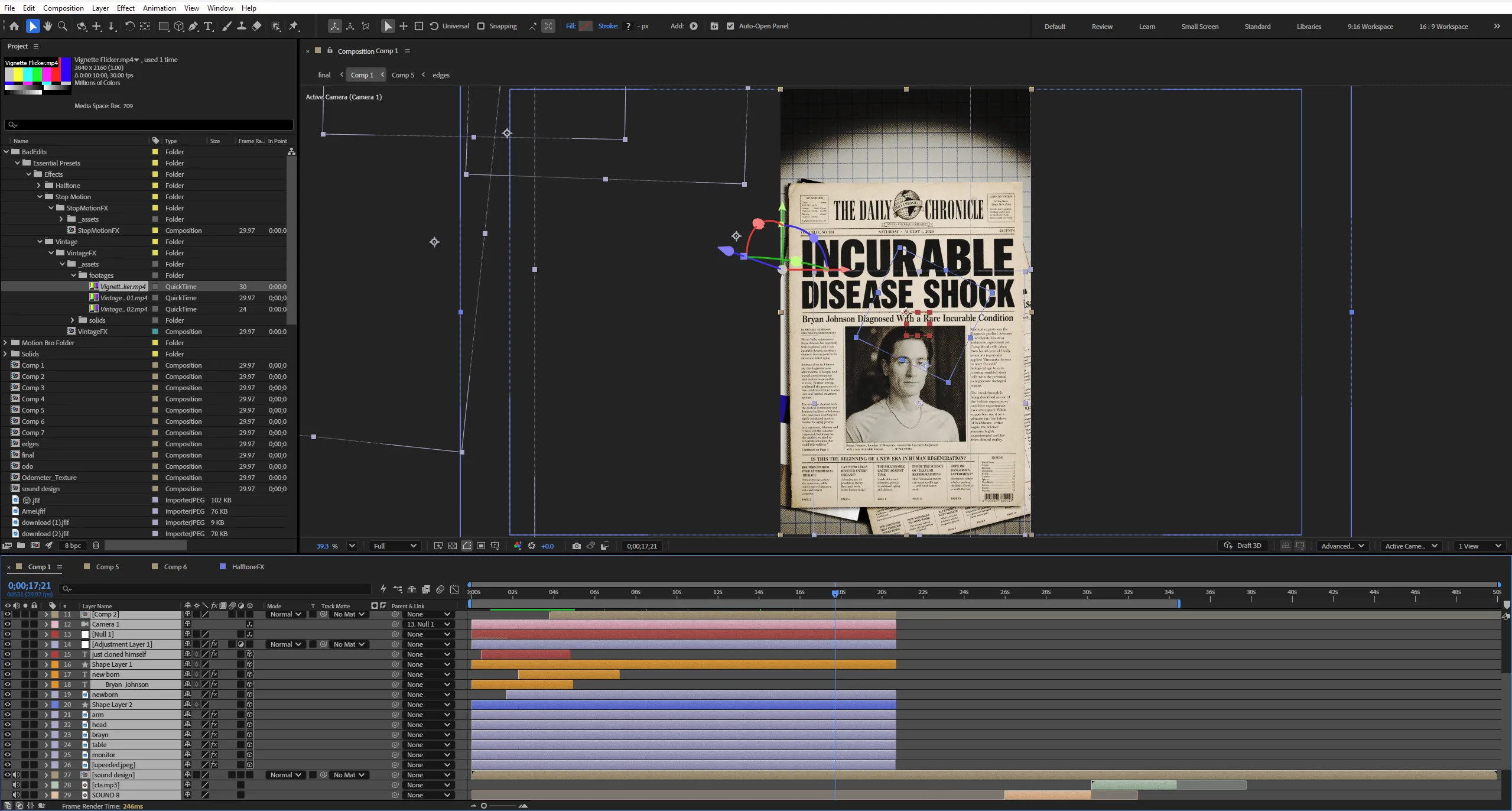Open the viewer resolution dropdown showing Full
Screen dimensions: 1512x811
(395, 546)
